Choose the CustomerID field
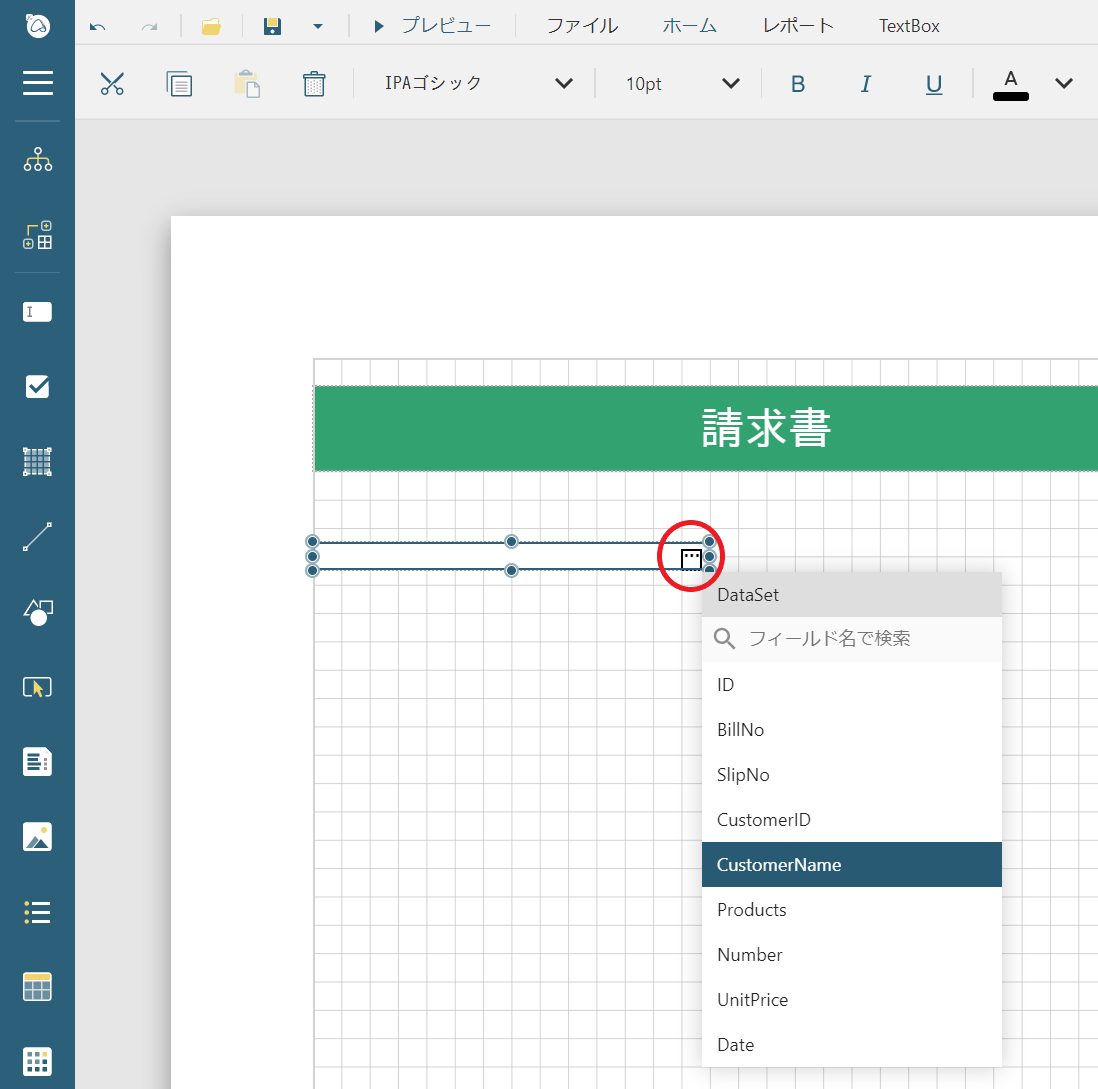The image size is (1098, 1089). 852,819
